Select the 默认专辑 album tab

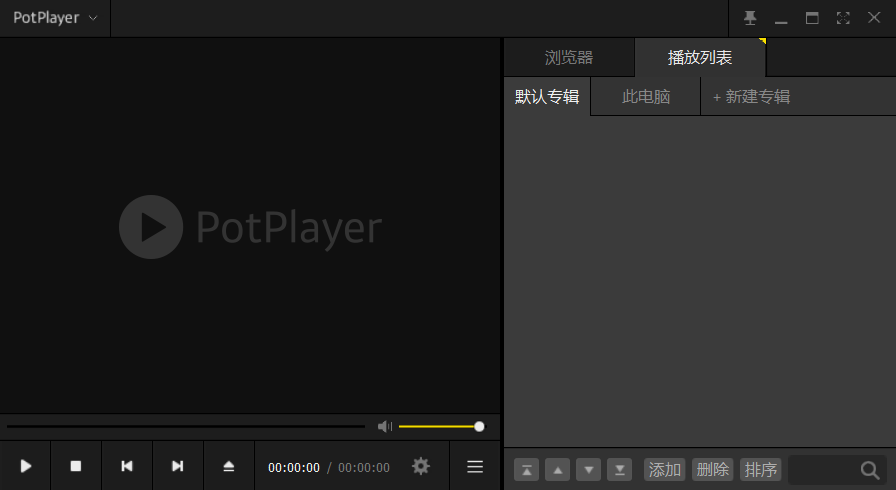pyautogui.click(x=547, y=97)
